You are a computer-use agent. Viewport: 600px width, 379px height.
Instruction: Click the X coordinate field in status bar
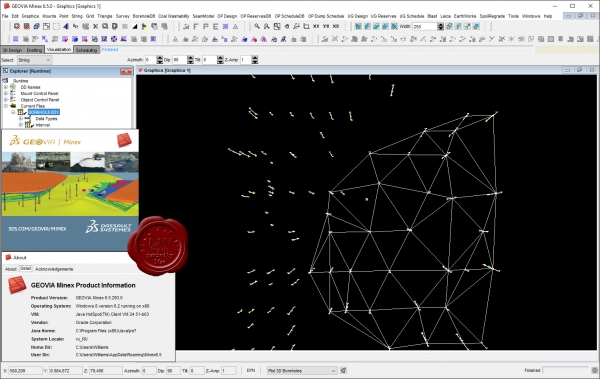pos(25,371)
